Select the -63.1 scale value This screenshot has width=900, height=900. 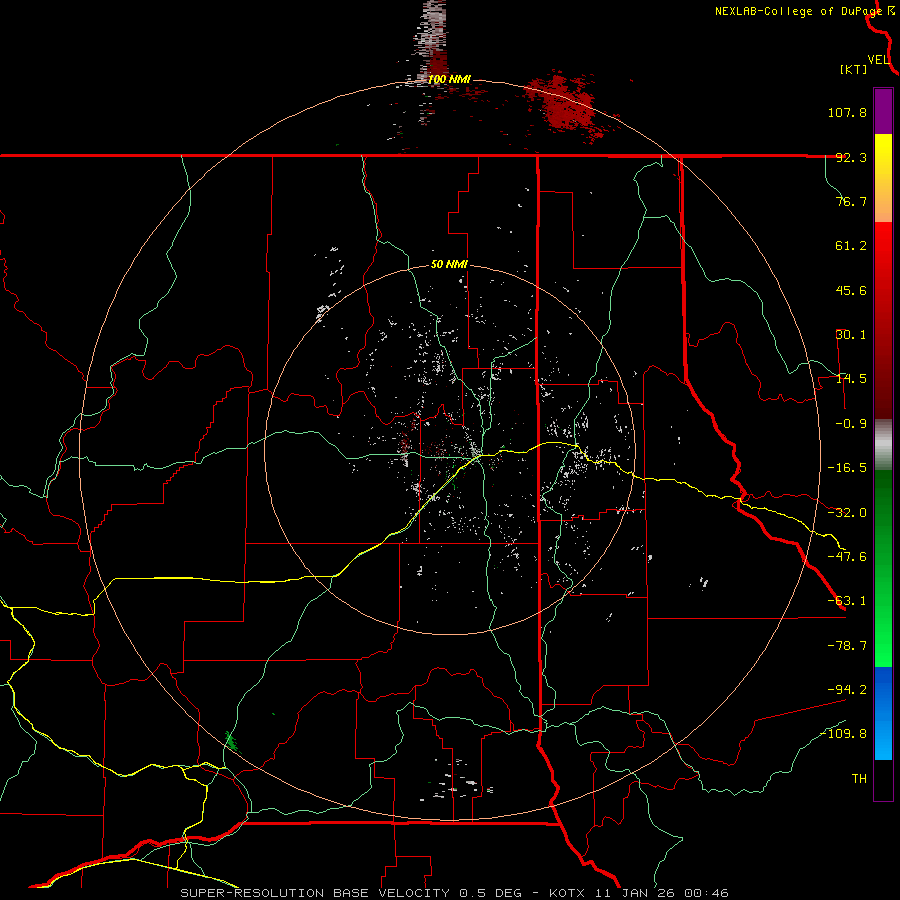tap(847, 601)
